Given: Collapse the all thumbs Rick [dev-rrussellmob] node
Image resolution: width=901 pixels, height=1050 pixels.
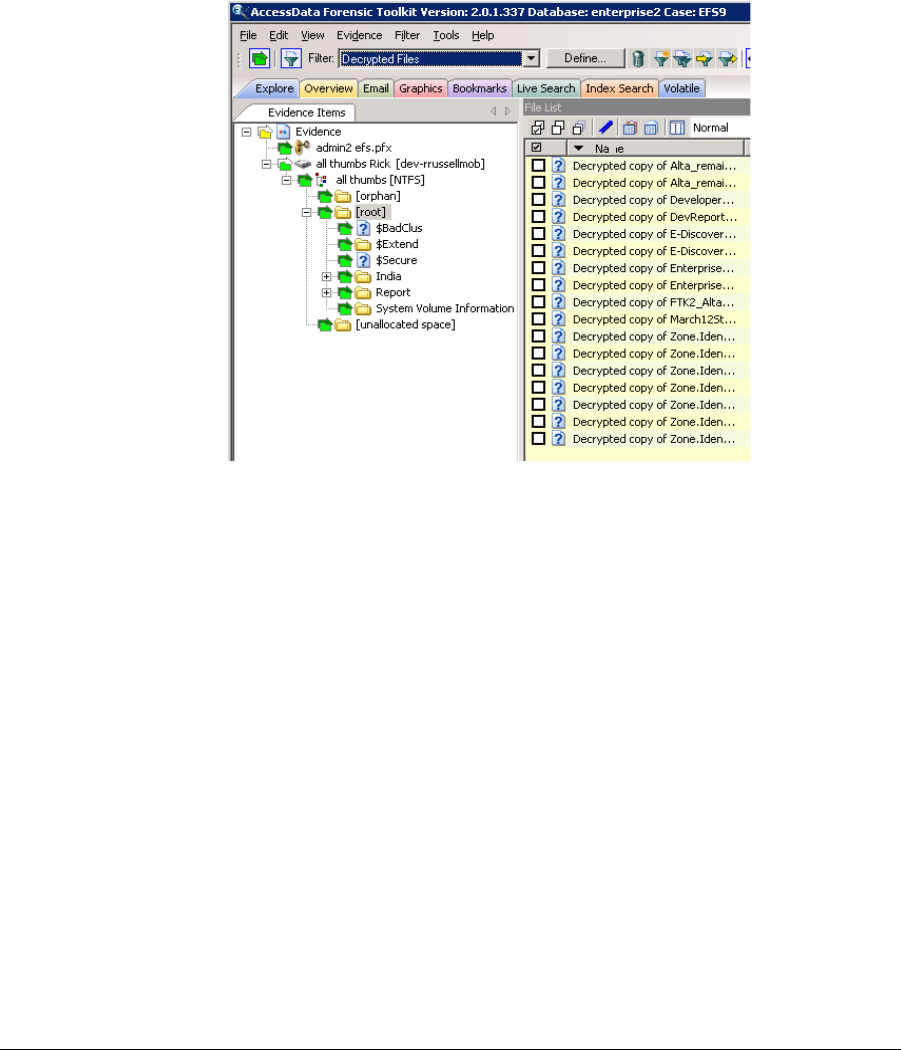Looking at the screenshot, I should tap(267, 164).
